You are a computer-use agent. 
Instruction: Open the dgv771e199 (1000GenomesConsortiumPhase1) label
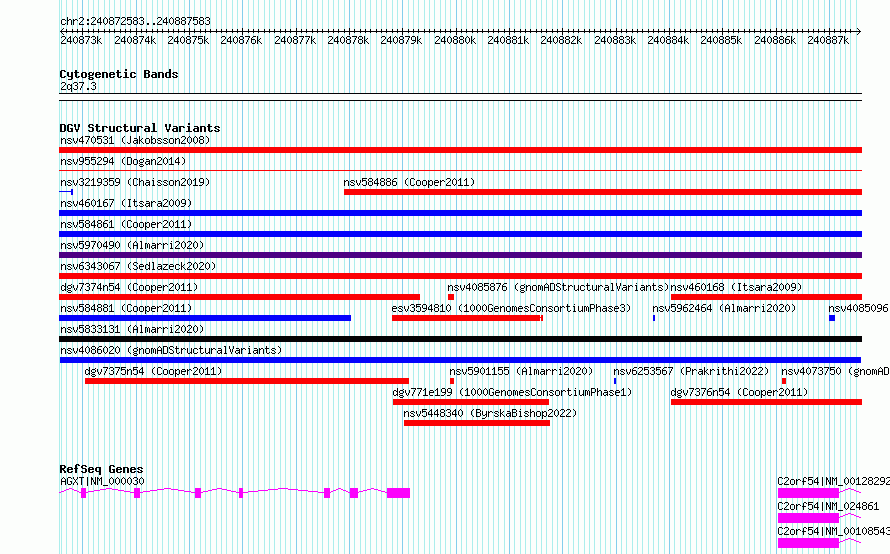tap(512, 392)
